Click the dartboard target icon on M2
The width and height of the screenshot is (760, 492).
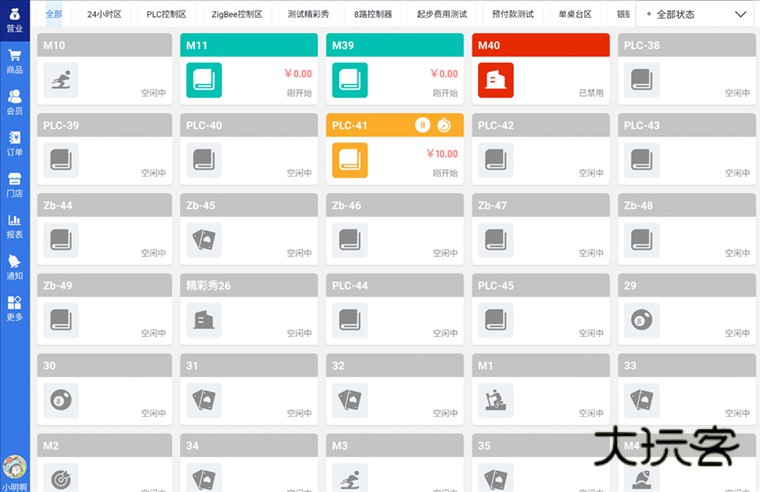click(61, 477)
